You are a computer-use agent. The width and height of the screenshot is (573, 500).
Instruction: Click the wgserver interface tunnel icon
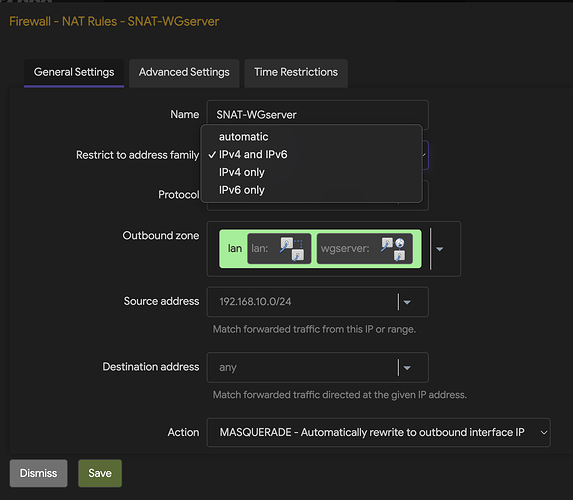coord(393,249)
